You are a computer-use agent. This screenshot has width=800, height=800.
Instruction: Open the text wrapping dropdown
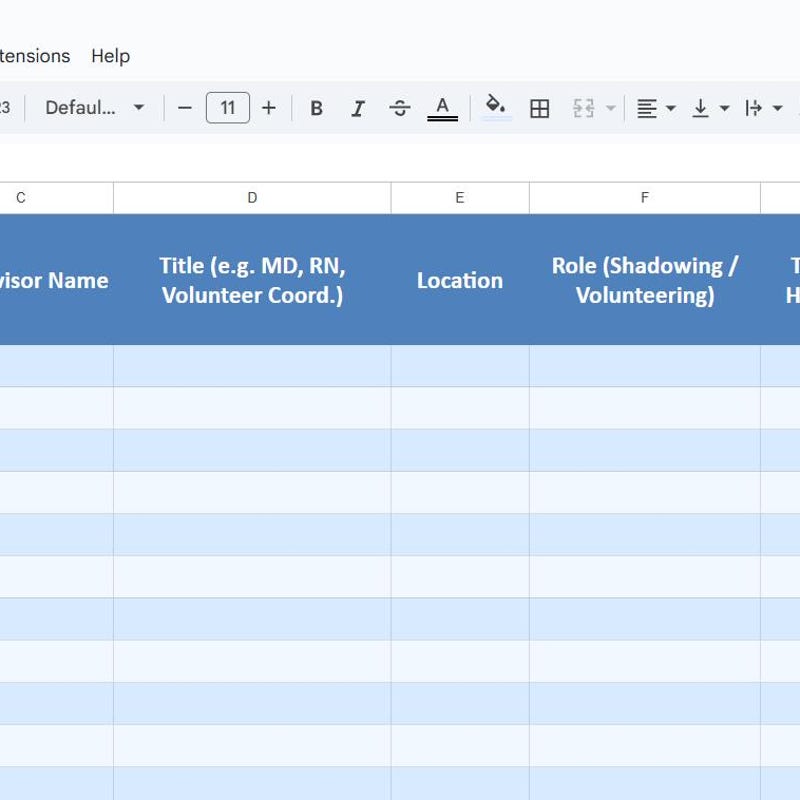tap(764, 108)
